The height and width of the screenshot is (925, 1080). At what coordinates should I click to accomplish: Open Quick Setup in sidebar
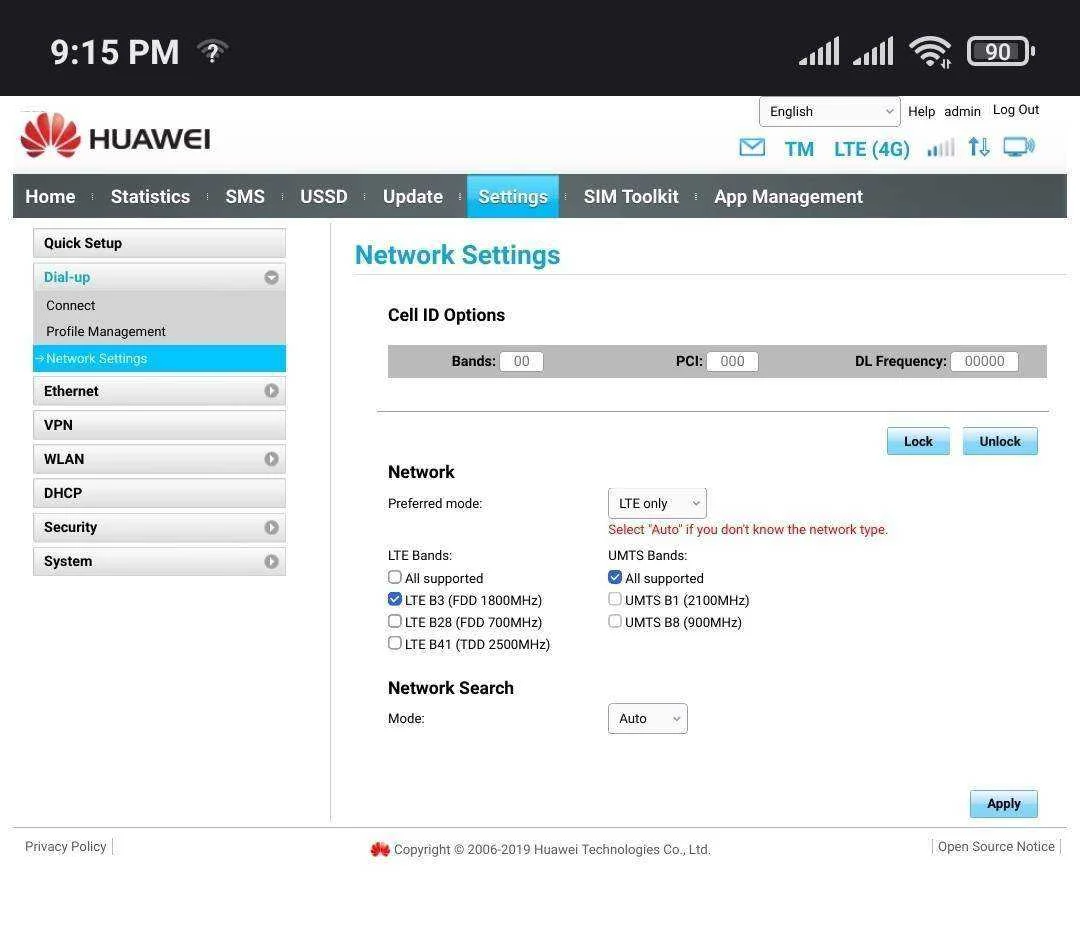point(159,243)
